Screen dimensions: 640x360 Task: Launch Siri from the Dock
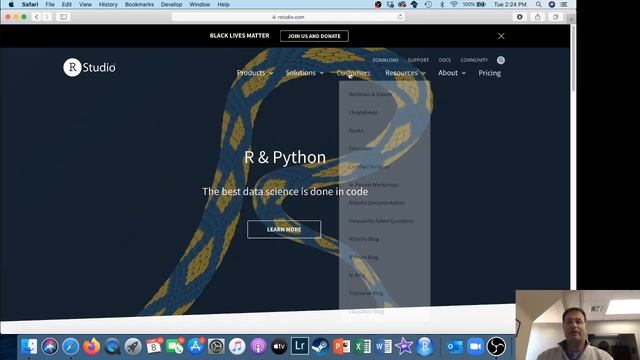pos(50,347)
